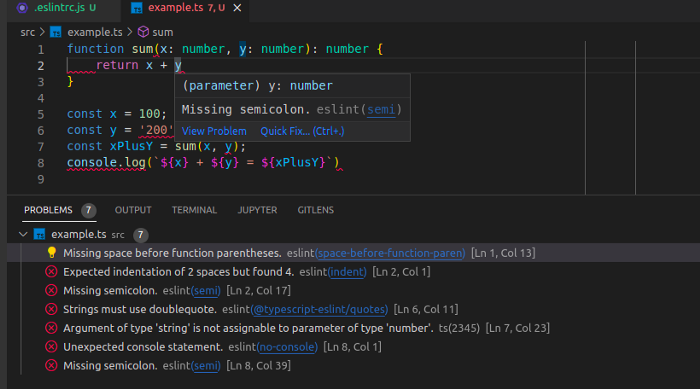This screenshot has width=700, height=389.
Task: Close the example.ts editor tab
Action: (238, 8)
